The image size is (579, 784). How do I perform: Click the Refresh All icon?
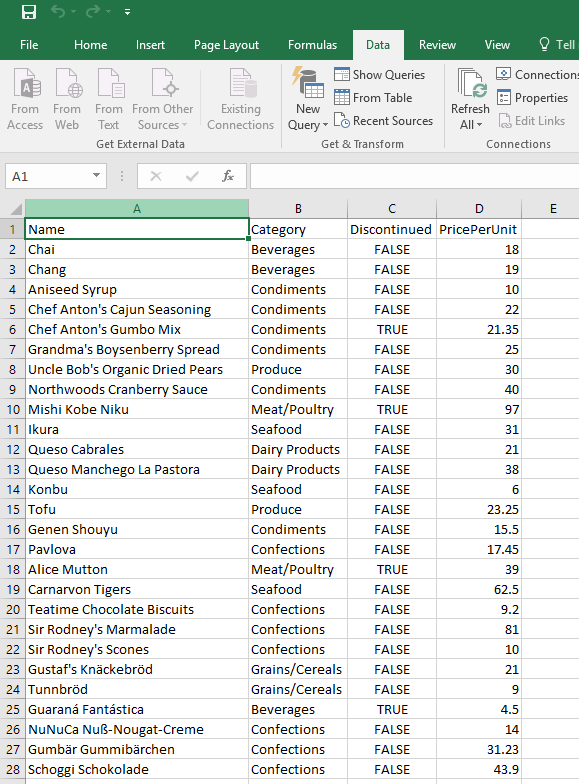coord(470,84)
